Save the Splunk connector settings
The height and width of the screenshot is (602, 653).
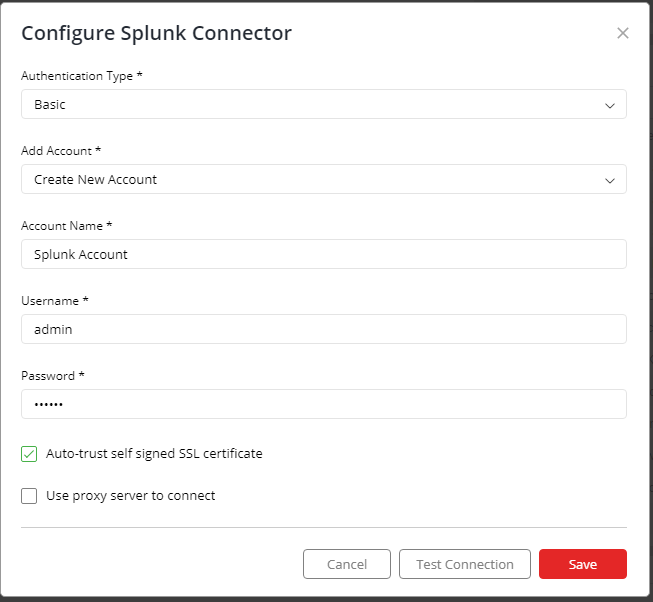tap(583, 564)
